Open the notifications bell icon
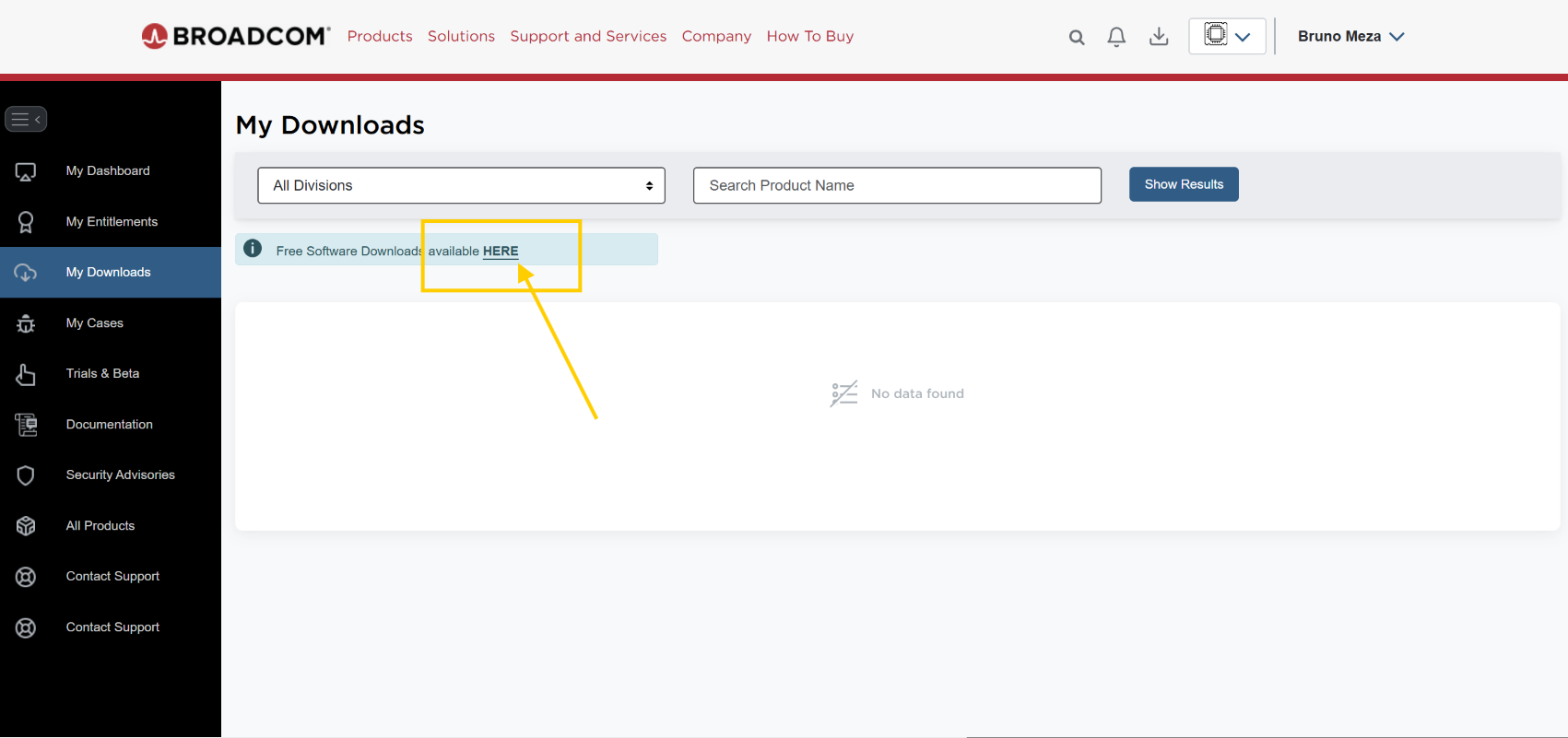The width and height of the screenshot is (1568, 738). point(1116,37)
